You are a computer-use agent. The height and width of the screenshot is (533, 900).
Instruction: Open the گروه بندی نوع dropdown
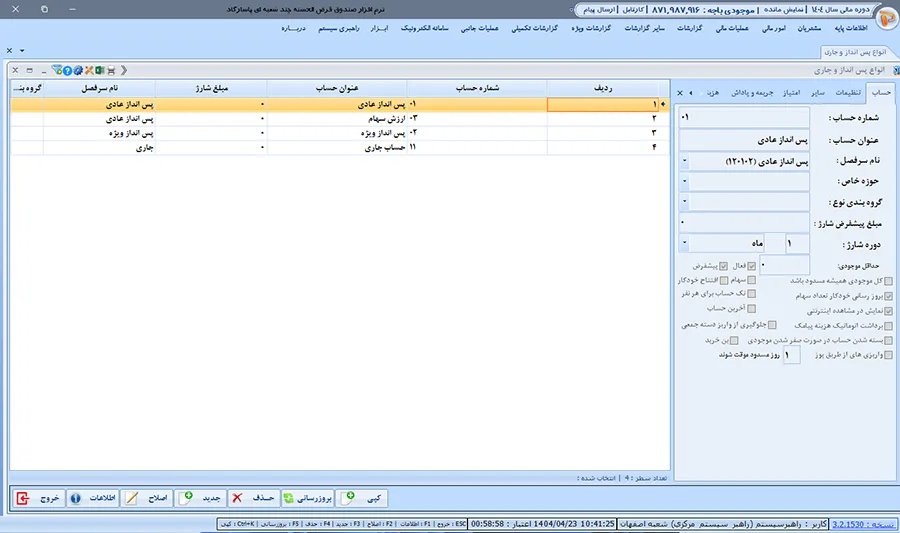(684, 201)
